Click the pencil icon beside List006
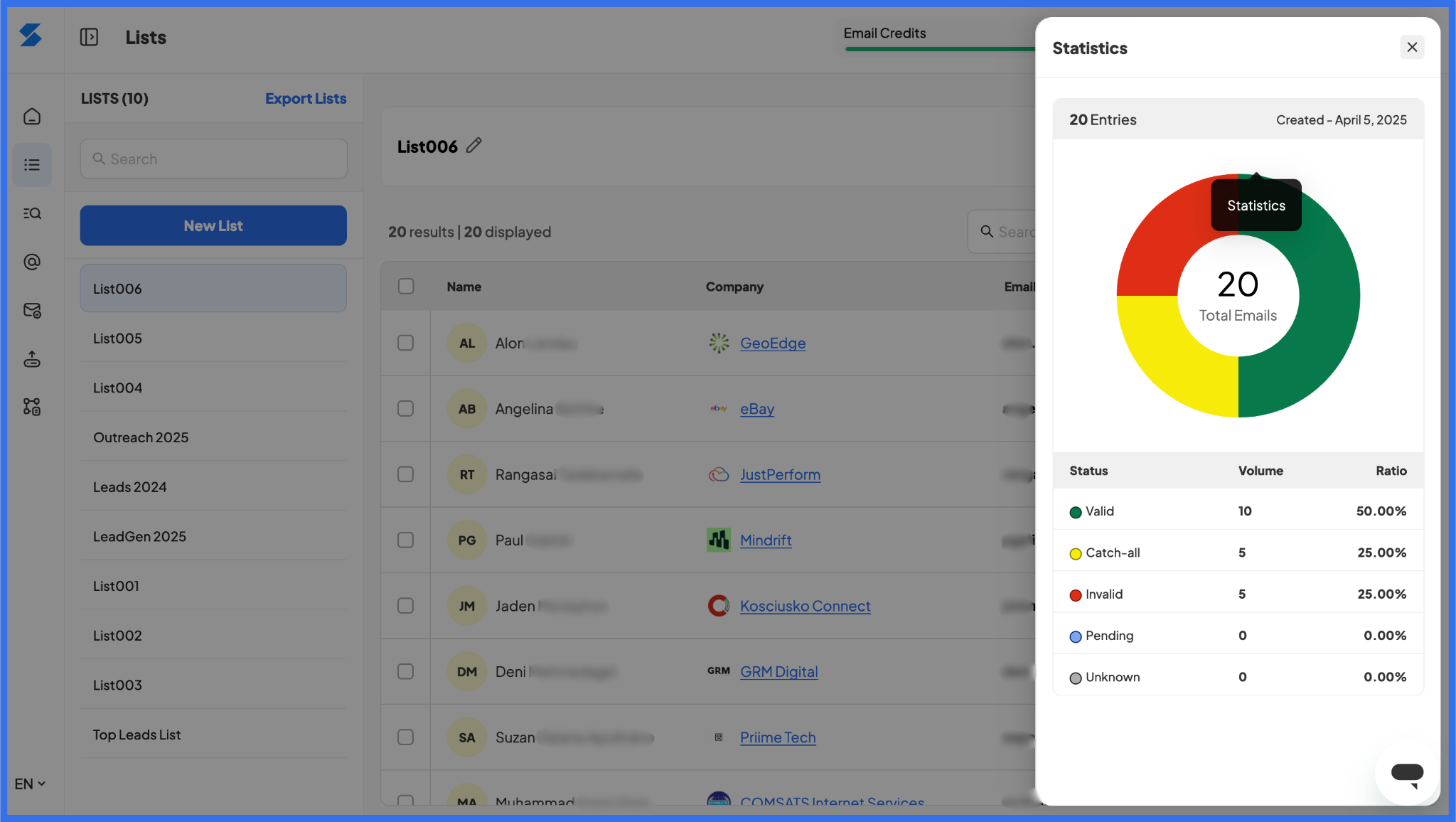This screenshot has height=822, width=1456. coord(474,146)
